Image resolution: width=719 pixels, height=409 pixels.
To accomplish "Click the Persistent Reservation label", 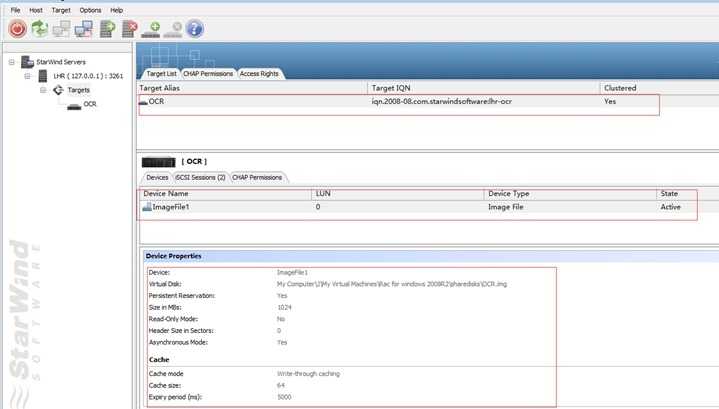I will [182, 296].
